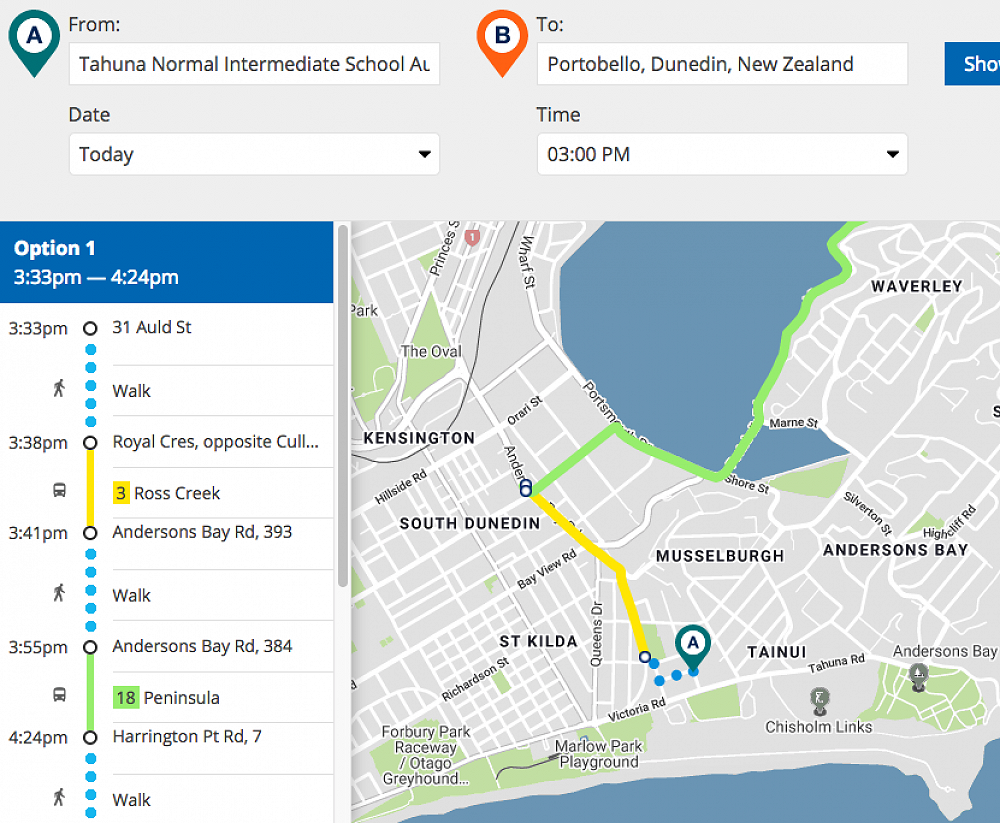The width and height of the screenshot is (1000, 823).
Task: Open the Date dropdown showing Today
Action: tap(254, 154)
